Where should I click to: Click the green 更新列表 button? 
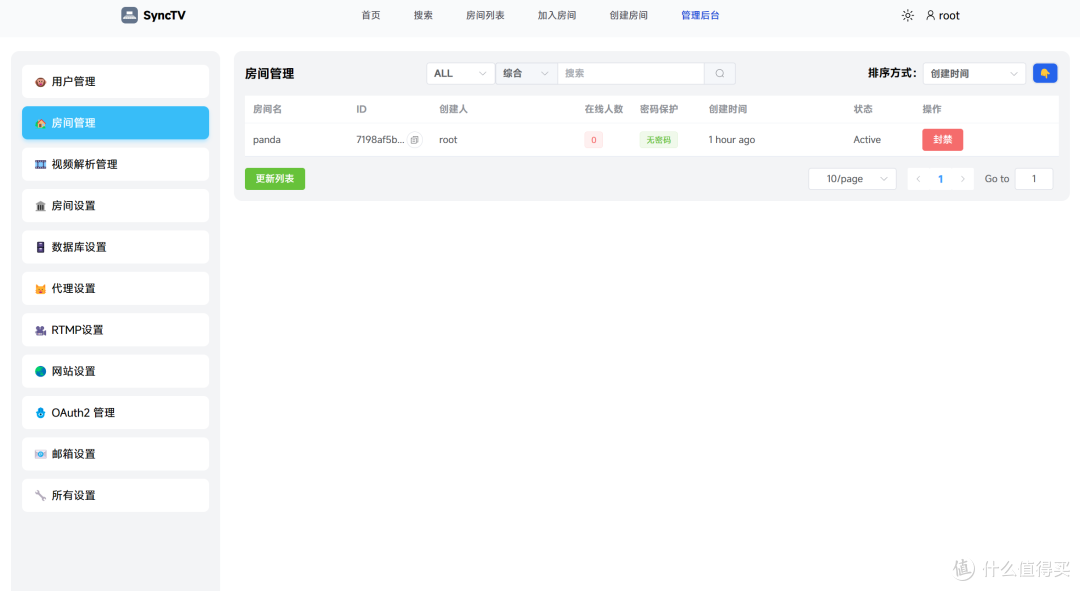pyautogui.click(x=275, y=179)
